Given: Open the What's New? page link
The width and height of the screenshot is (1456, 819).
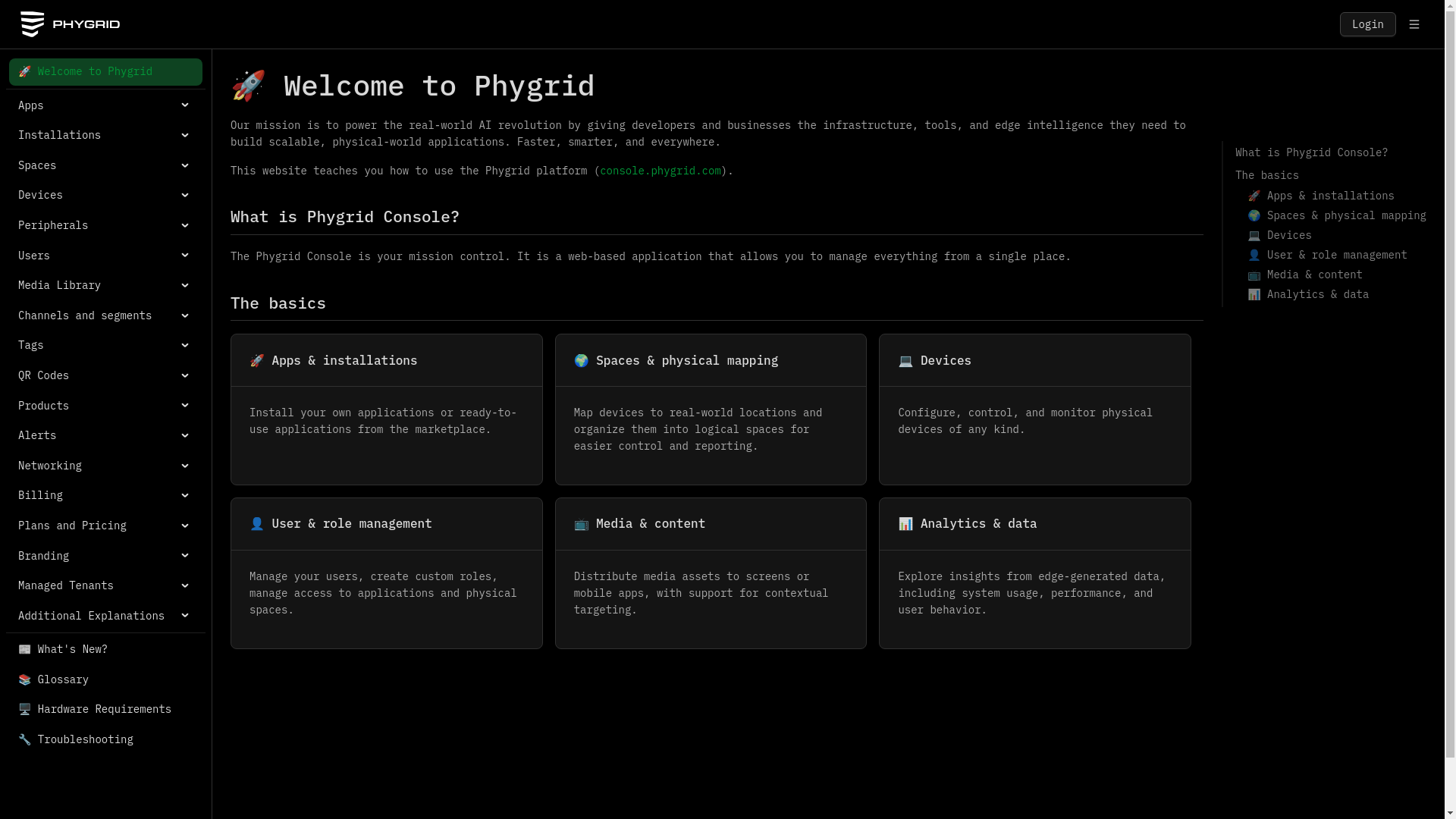Looking at the screenshot, I should click(x=105, y=649).
